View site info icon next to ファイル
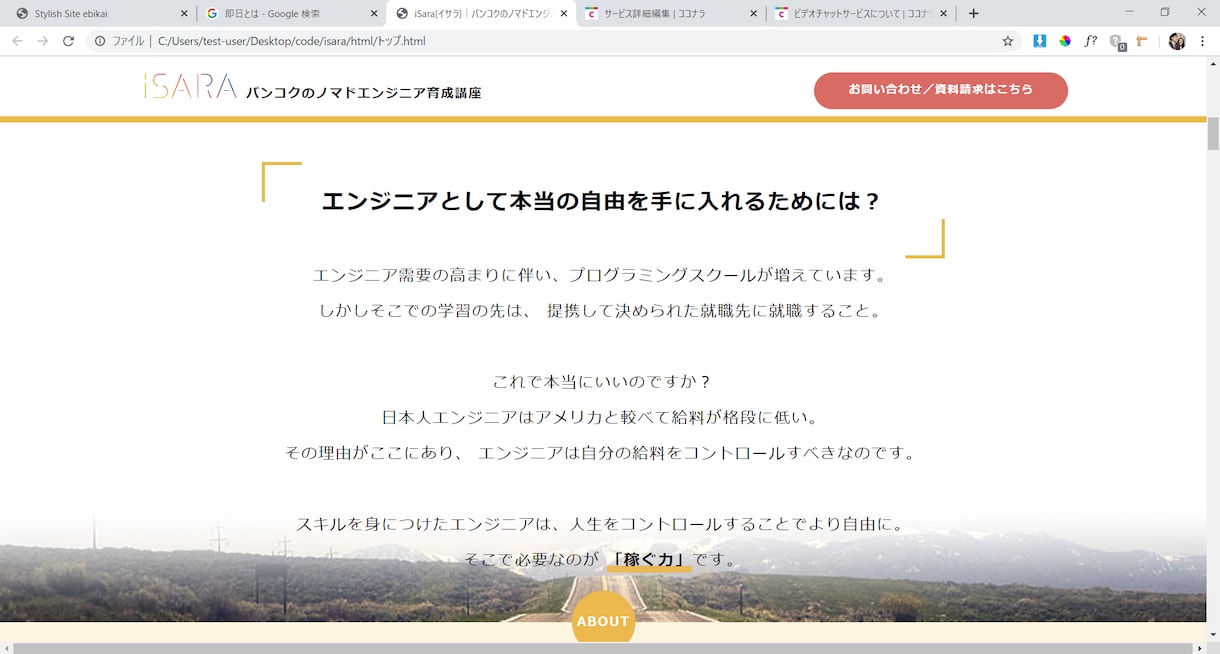Screen dimensions: 1220x654 (100, 41)
